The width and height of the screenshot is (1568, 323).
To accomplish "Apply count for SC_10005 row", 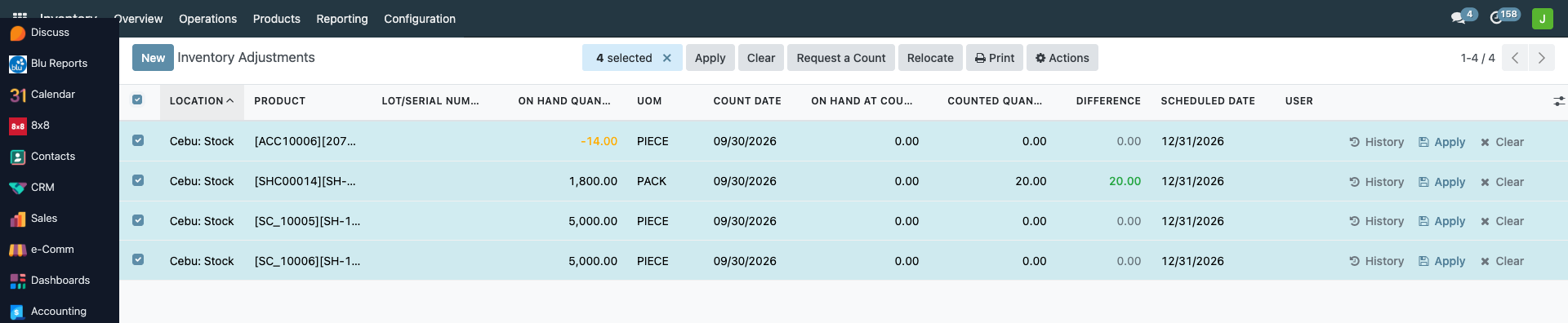I will [1442, 221].
